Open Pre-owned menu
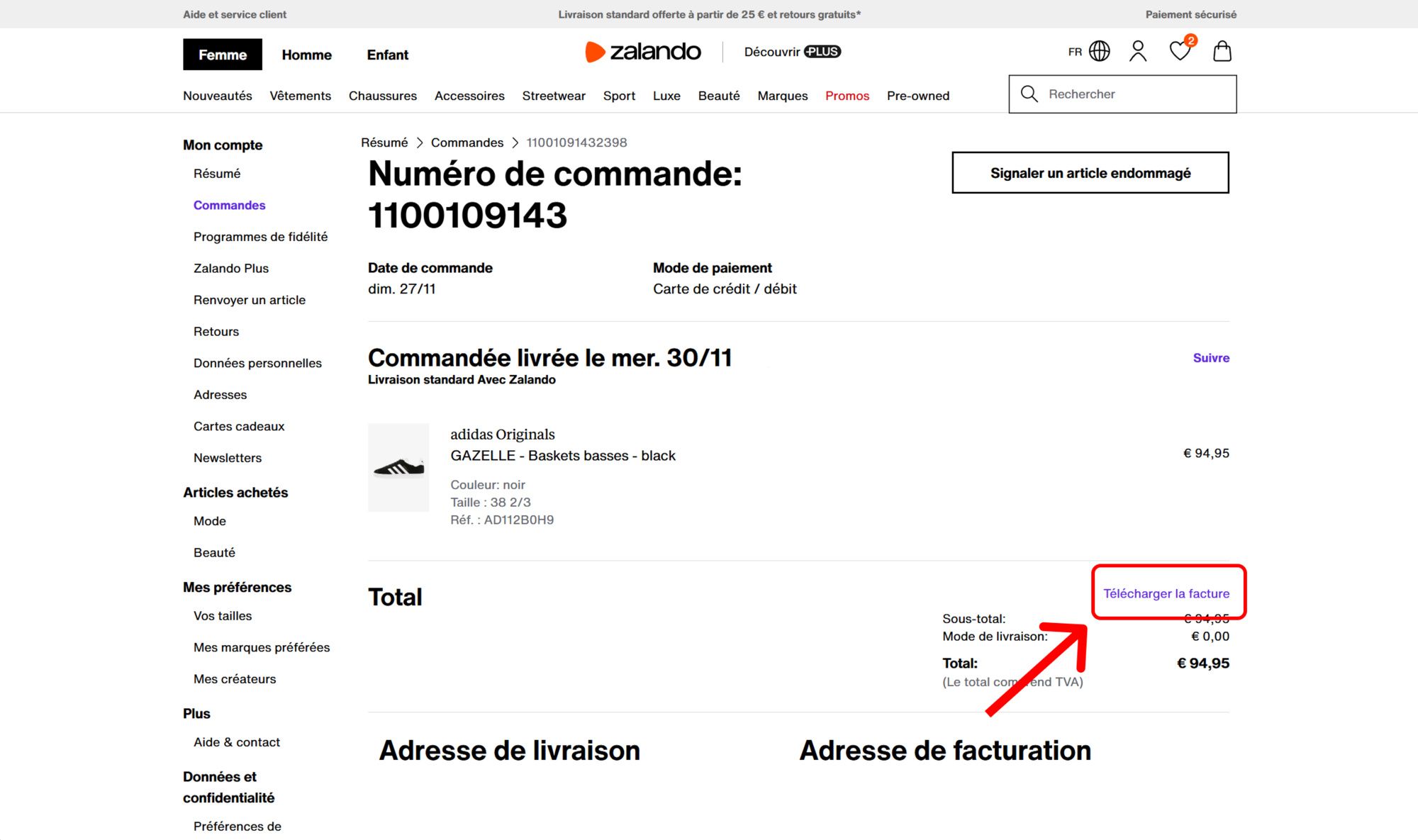The height and width of the screenshot is (840, 1418). [x=918, y=96]
